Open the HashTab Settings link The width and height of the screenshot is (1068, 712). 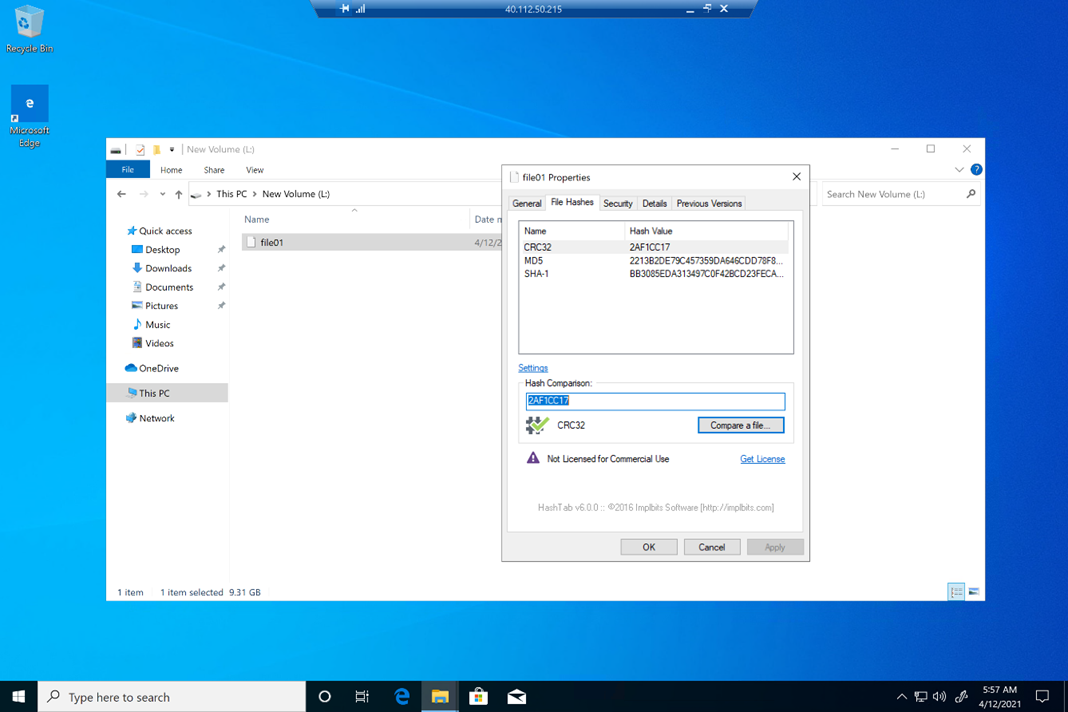click(x=533, y=368)
